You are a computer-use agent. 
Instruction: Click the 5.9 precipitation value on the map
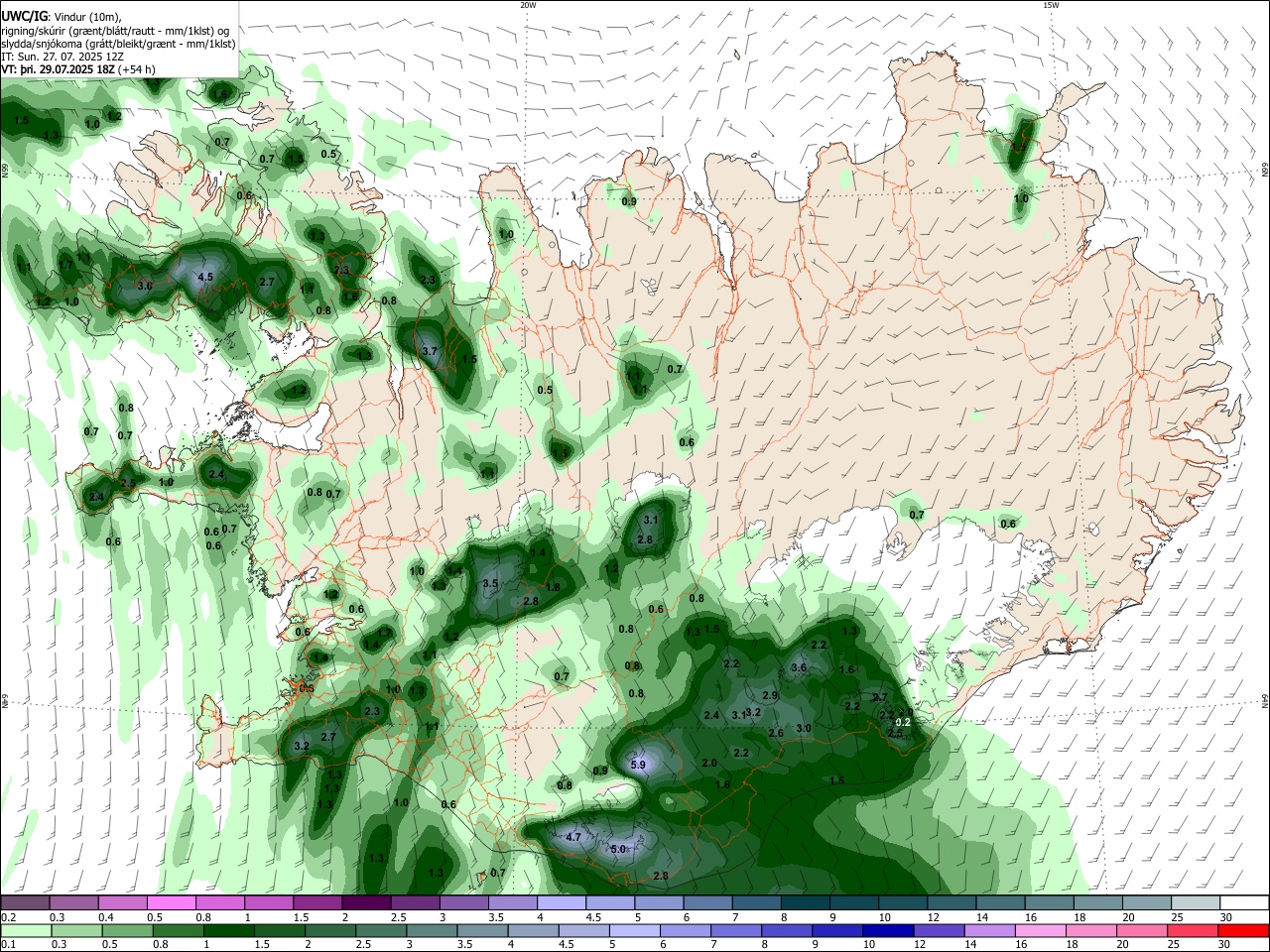(x=638, y=765)
